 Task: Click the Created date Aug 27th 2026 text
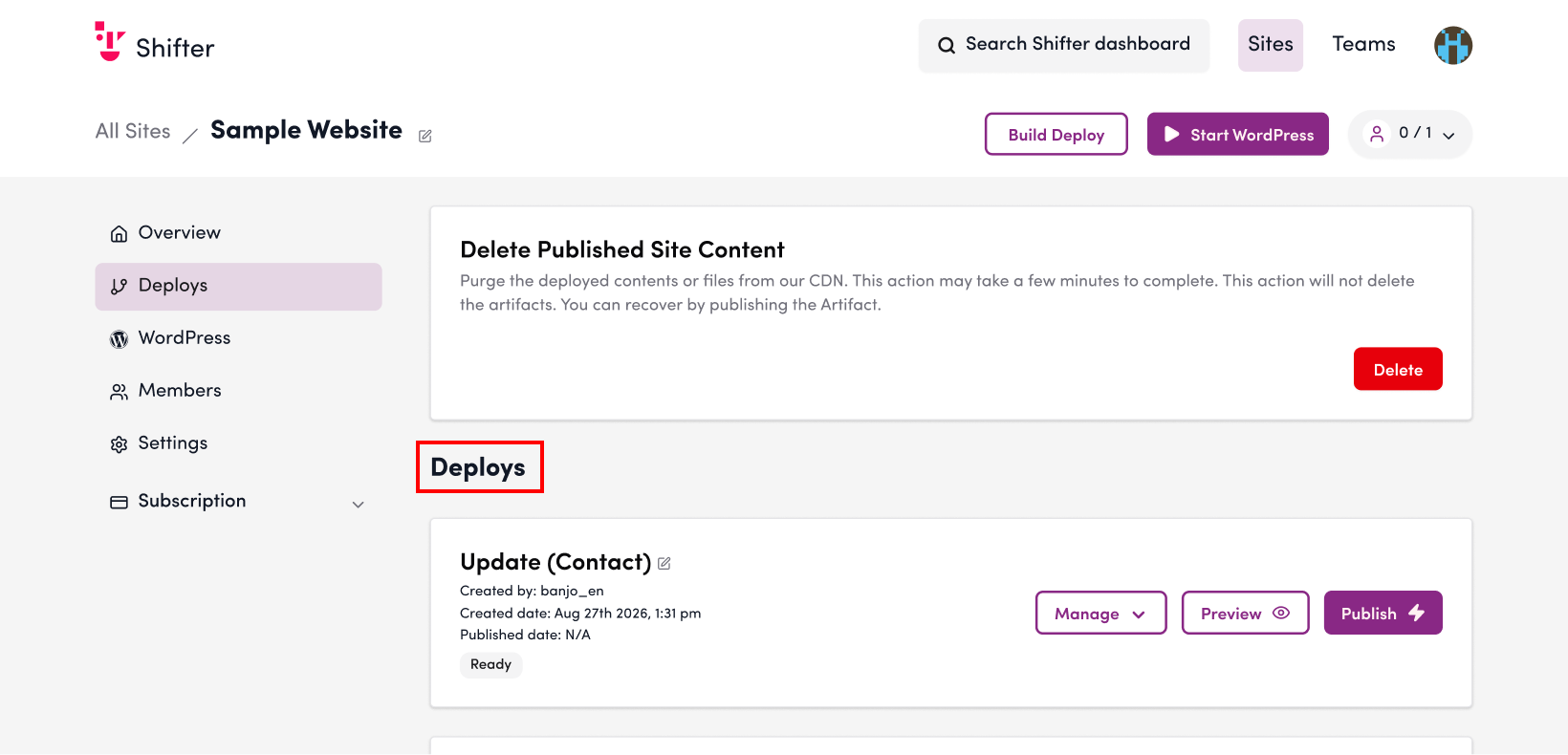(x=580, y=613)
